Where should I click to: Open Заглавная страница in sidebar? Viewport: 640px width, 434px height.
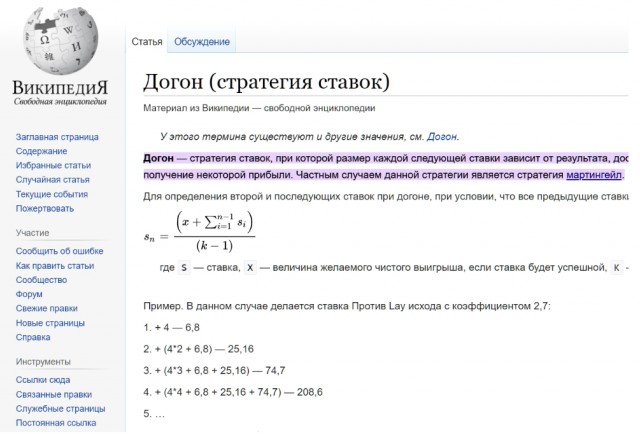click(57, 137)
